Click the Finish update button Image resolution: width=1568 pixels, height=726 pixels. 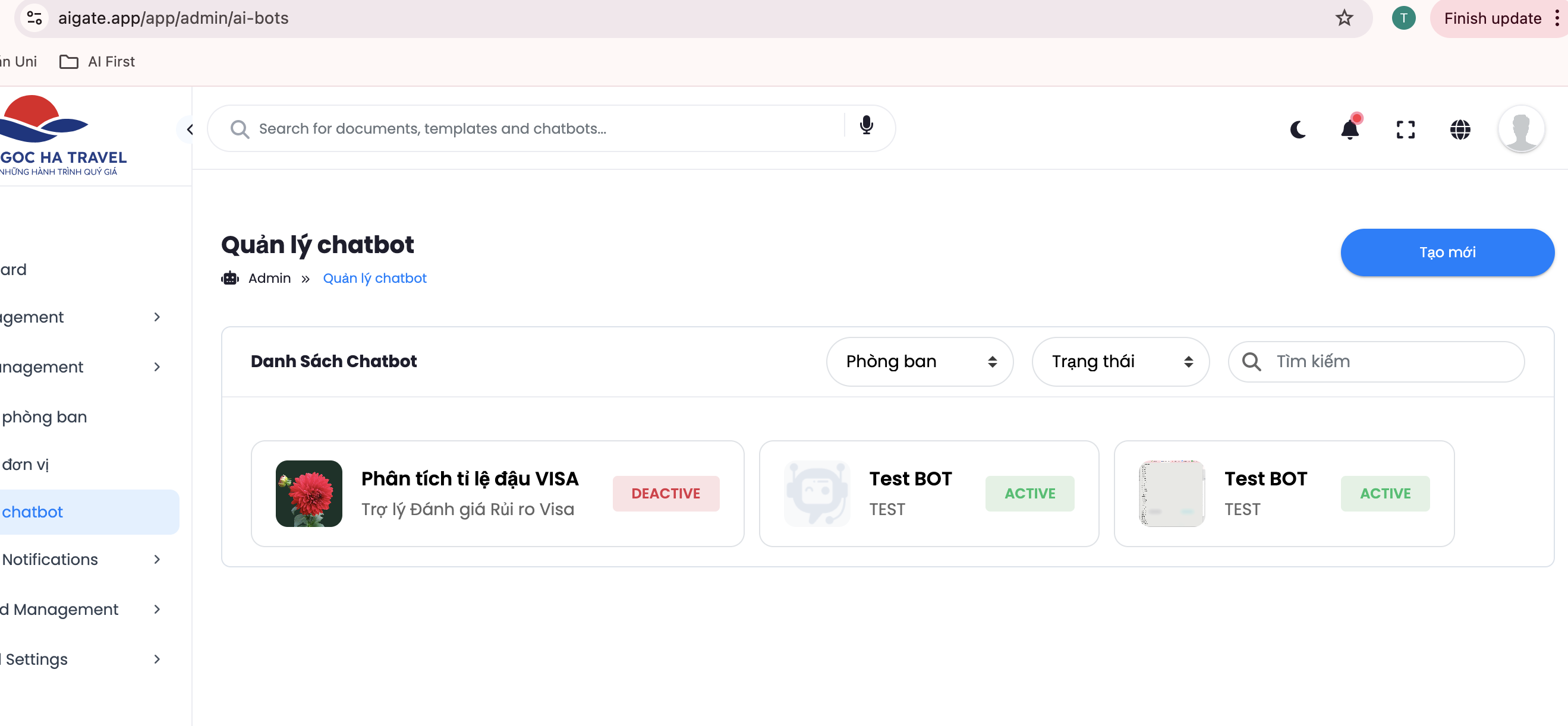tap(1493, 18)
